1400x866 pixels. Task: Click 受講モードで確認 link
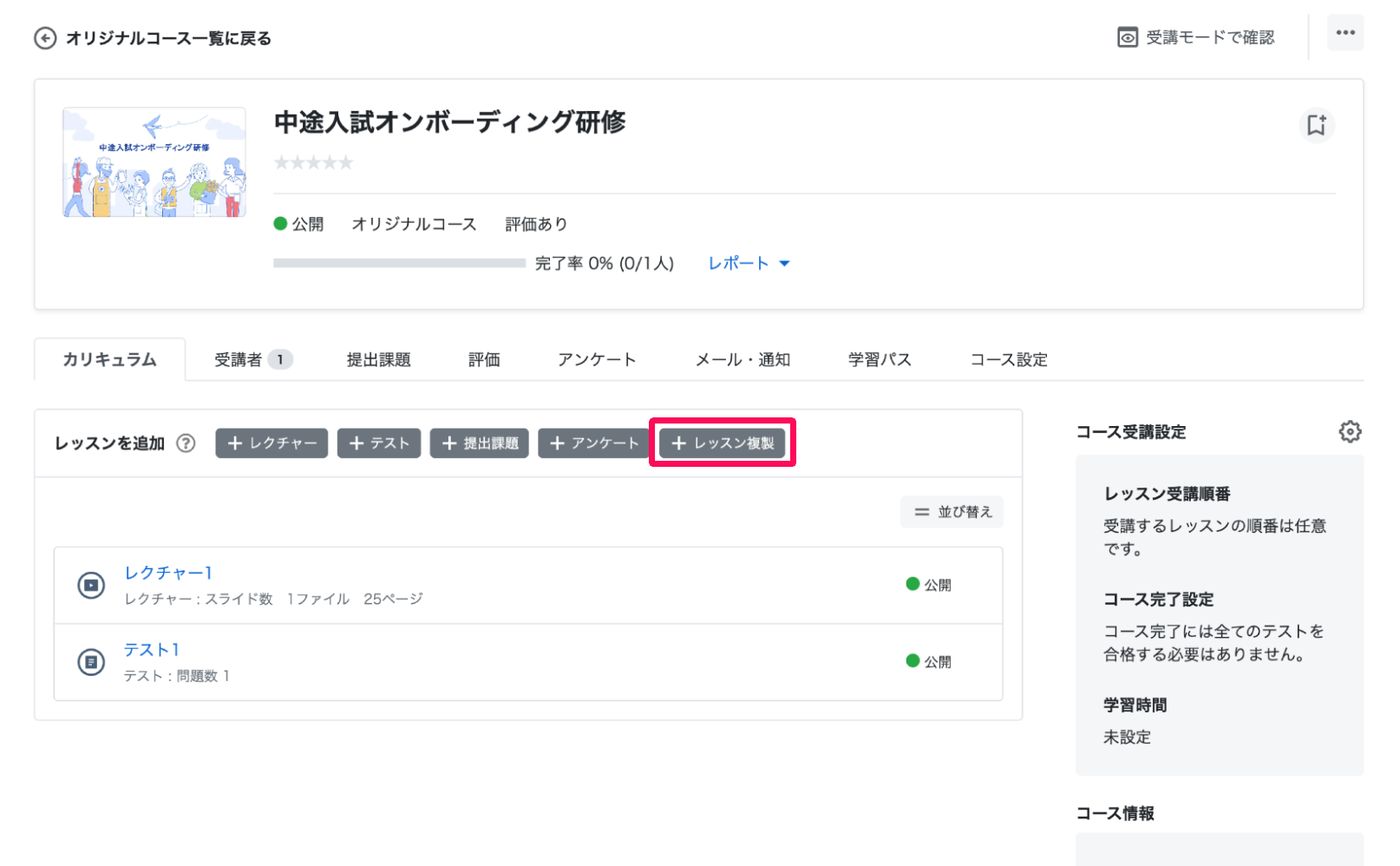1210,37
